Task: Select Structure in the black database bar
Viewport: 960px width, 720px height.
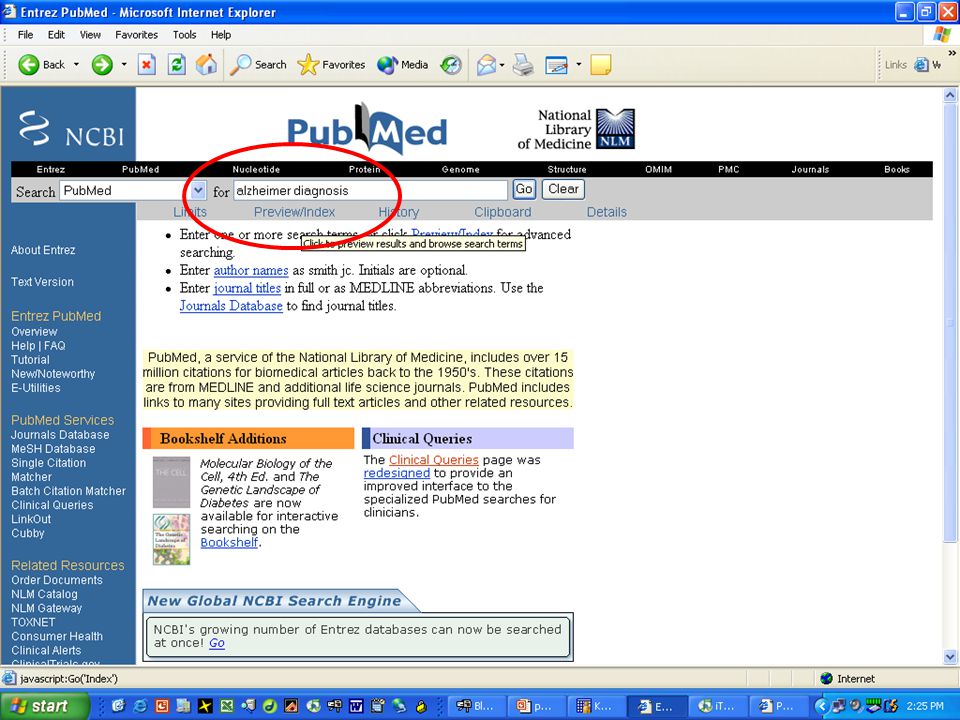Action: (567, 170)
